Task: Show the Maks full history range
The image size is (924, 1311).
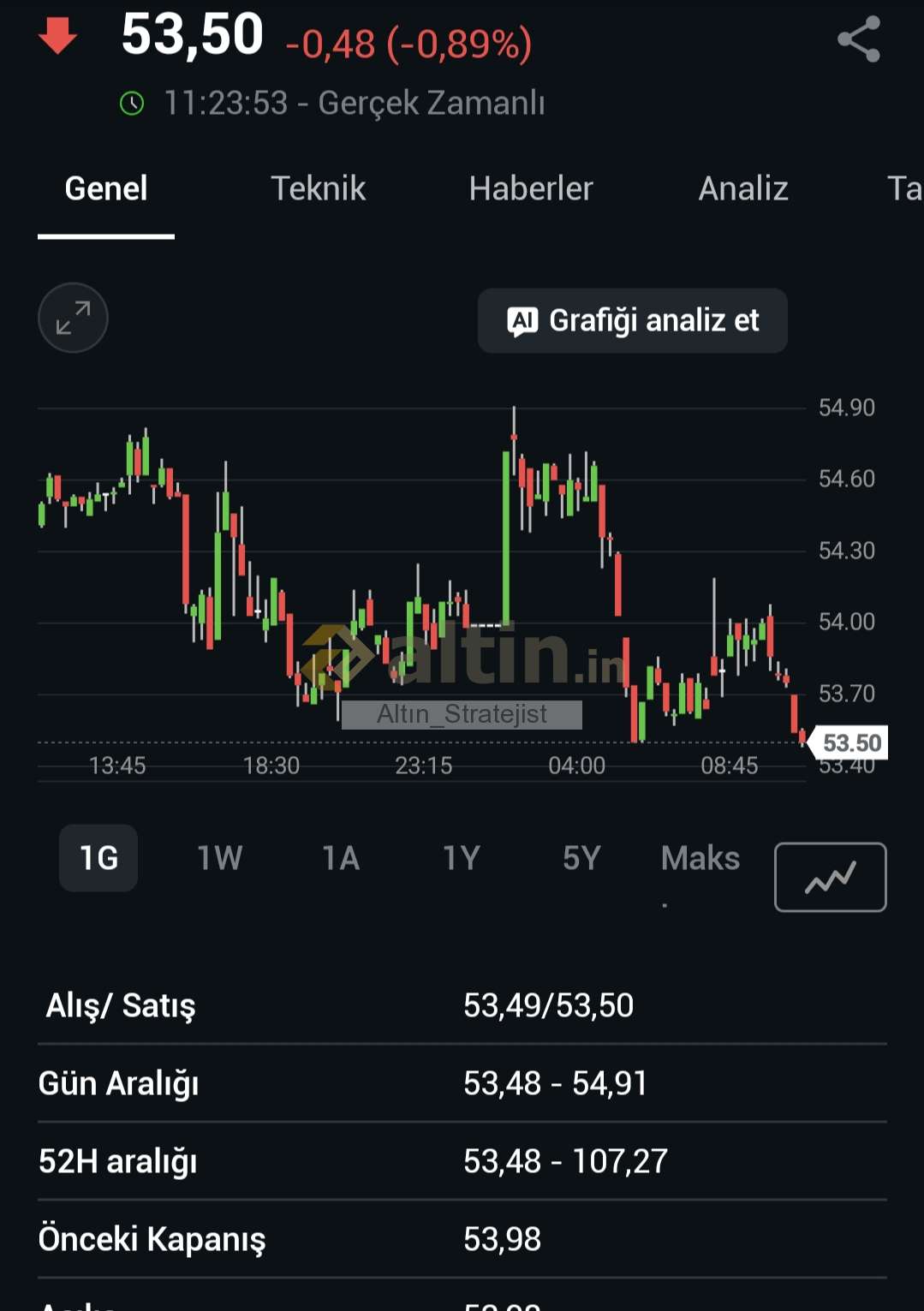Action: [700, 858]
